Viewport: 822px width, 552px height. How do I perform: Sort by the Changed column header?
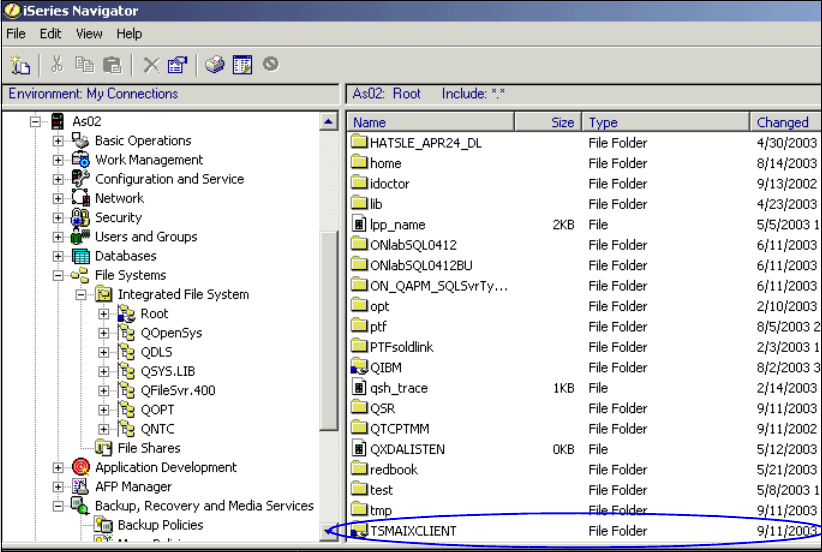(786, 122)
